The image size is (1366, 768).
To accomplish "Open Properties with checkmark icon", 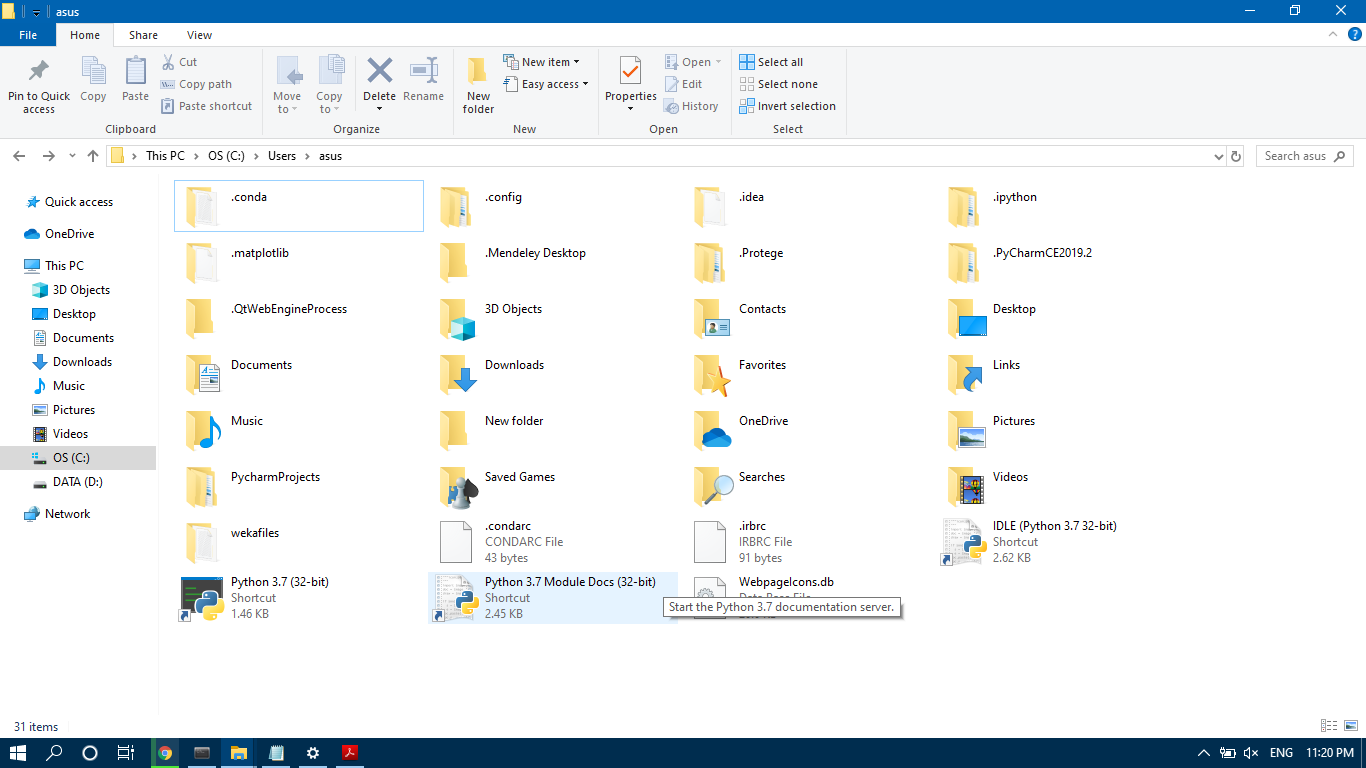I will pyautogui.click(x=630, y=72).
